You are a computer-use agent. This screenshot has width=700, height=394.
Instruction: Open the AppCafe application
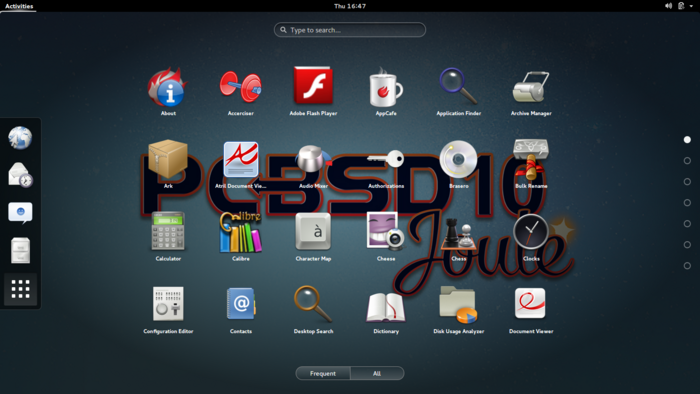[386, 91]
